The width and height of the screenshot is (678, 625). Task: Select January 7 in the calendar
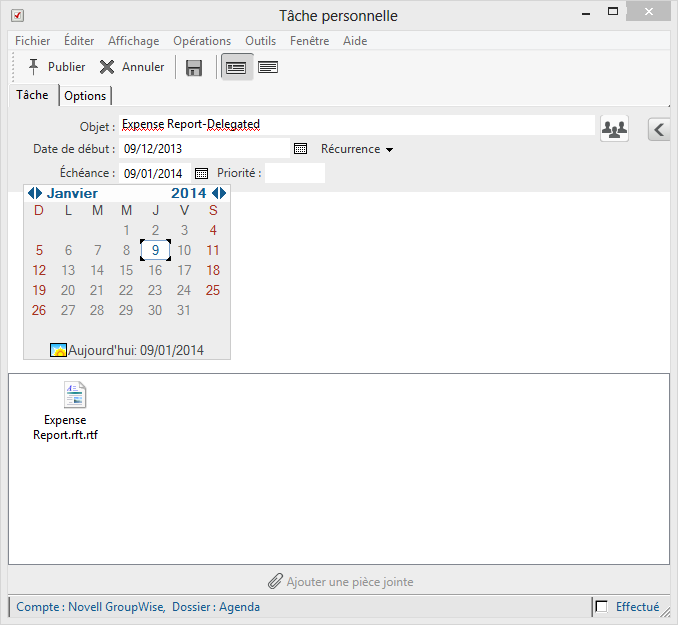pos(98,250)
